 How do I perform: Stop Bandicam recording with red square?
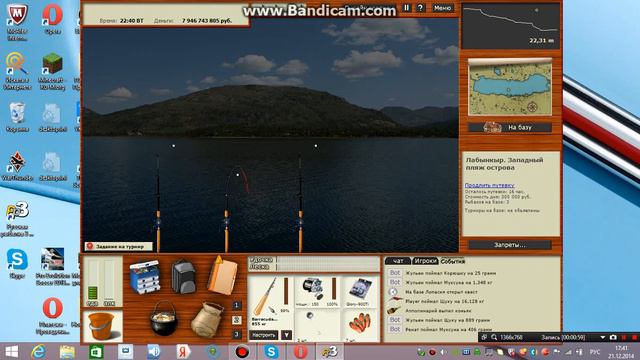[x=634, y=338]
